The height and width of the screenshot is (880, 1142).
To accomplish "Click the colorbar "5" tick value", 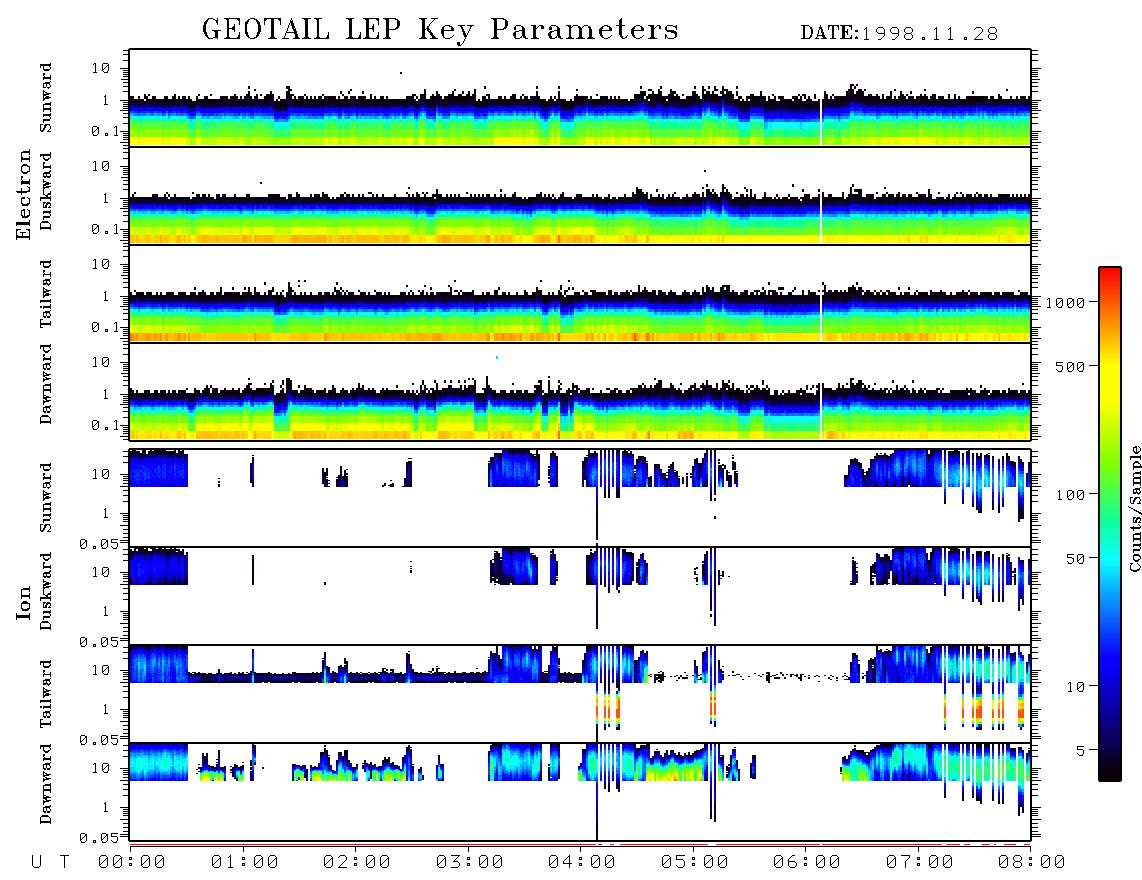I will coord(1081,750).
